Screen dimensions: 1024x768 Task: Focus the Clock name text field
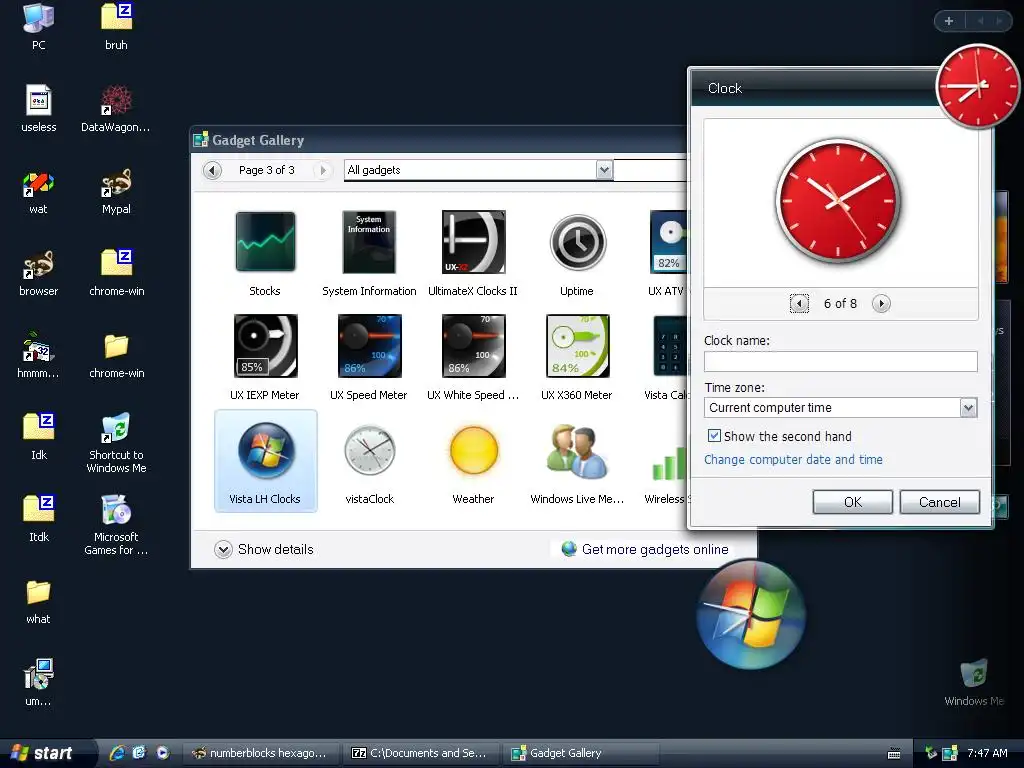pos(840,361)
